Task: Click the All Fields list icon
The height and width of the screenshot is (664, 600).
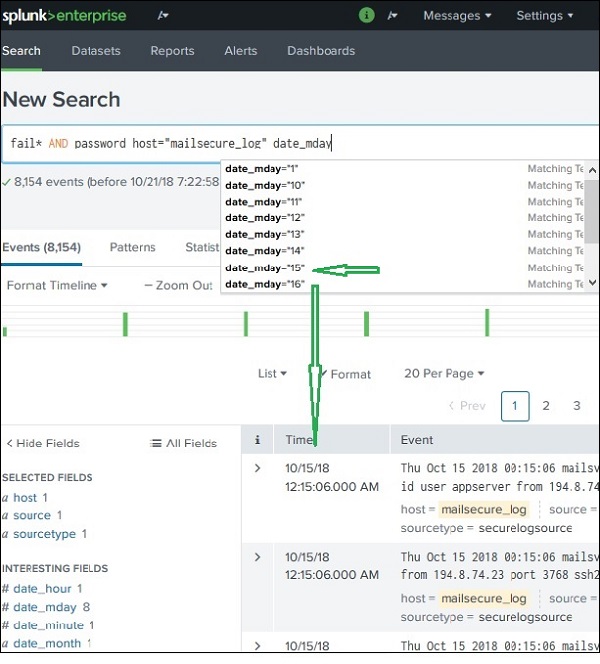Action: (156, 443)
